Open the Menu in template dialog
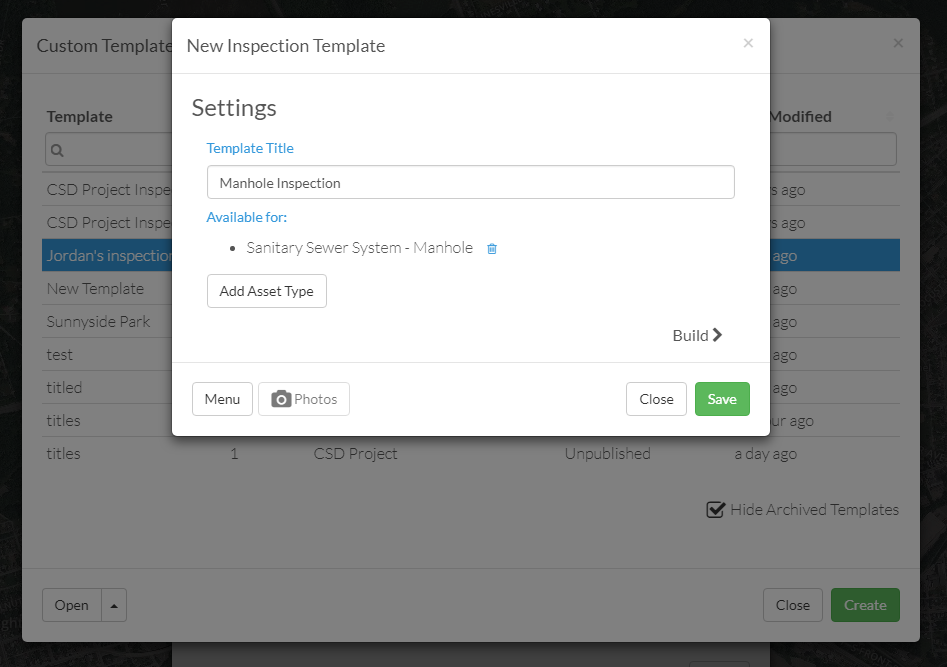947x667 pixels. (222, 399)
